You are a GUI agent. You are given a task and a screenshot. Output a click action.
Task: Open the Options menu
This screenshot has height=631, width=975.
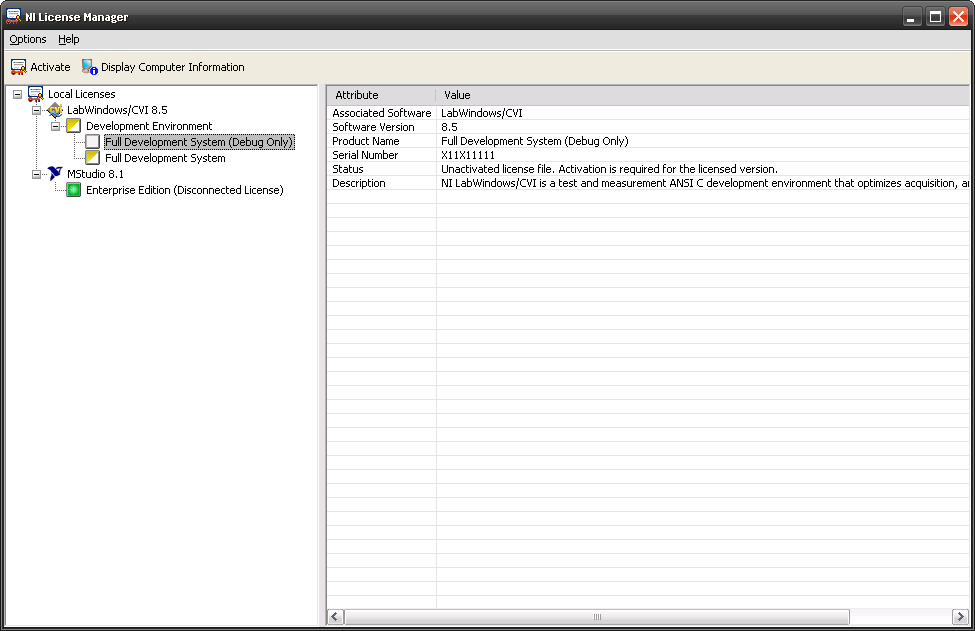click(x=28, y=39)
